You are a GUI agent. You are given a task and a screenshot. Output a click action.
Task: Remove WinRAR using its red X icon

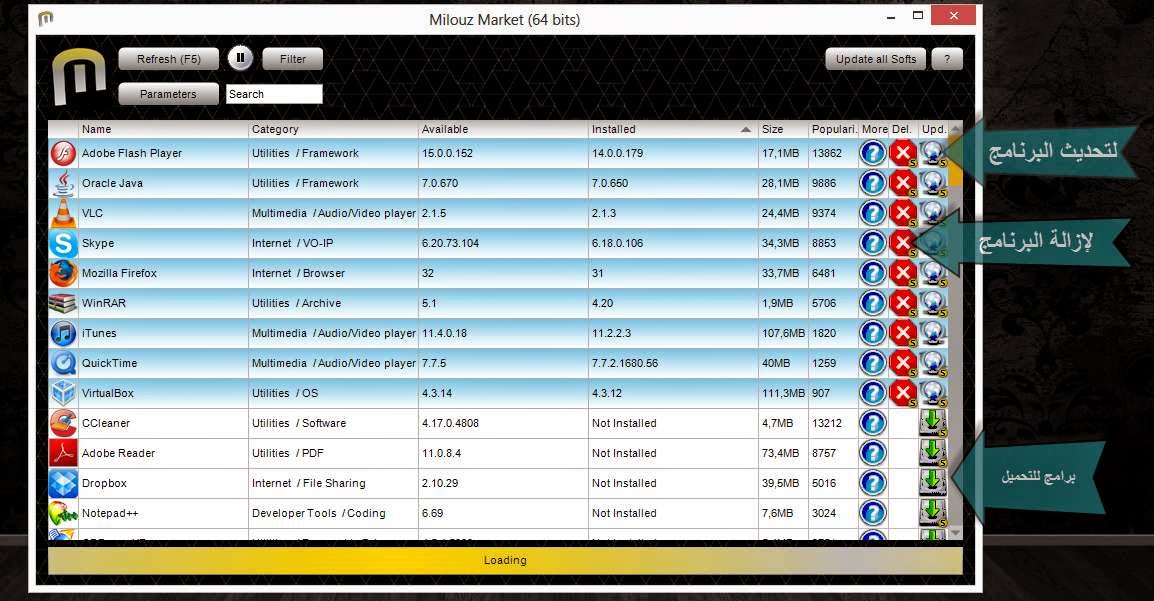[903, 303]
